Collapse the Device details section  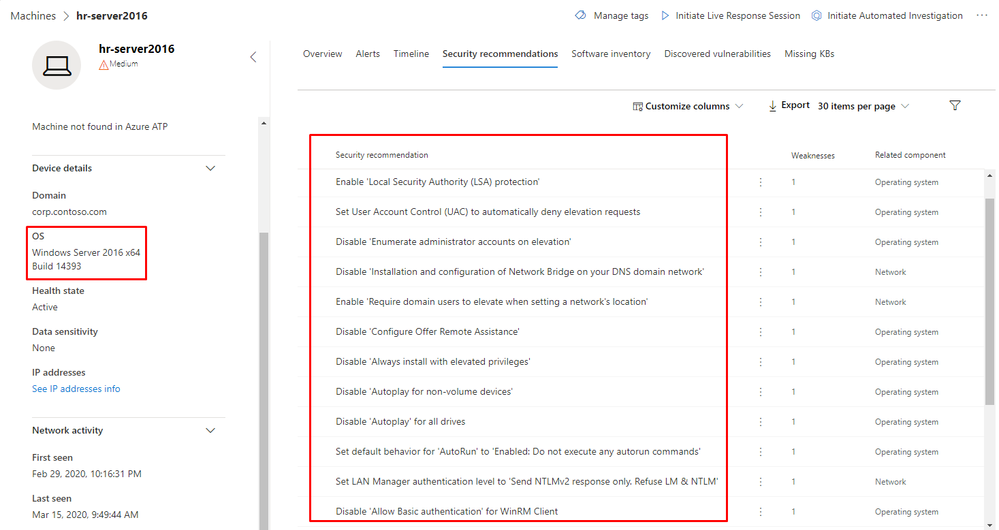pyautogui.click(x=210, y=168)
